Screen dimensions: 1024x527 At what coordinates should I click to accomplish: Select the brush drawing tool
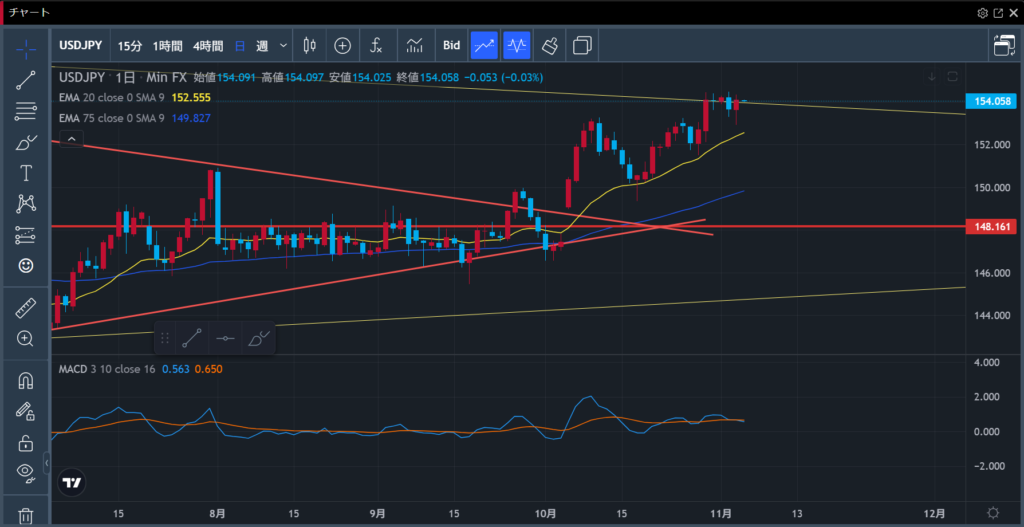click(26, 143)
